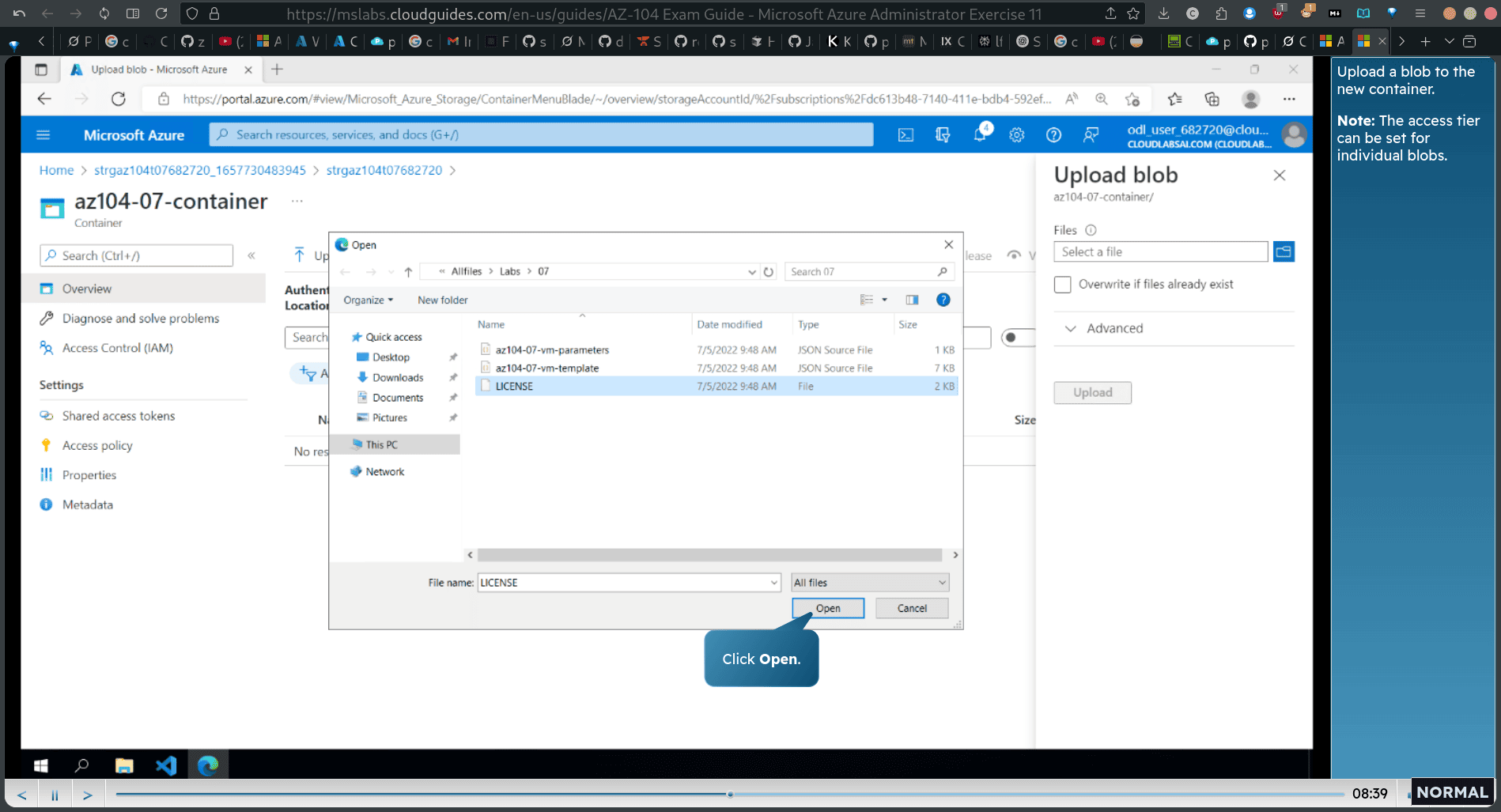Open the file type All files dropdown
Screen dimensions: 1501x812
tap(870, 583)
